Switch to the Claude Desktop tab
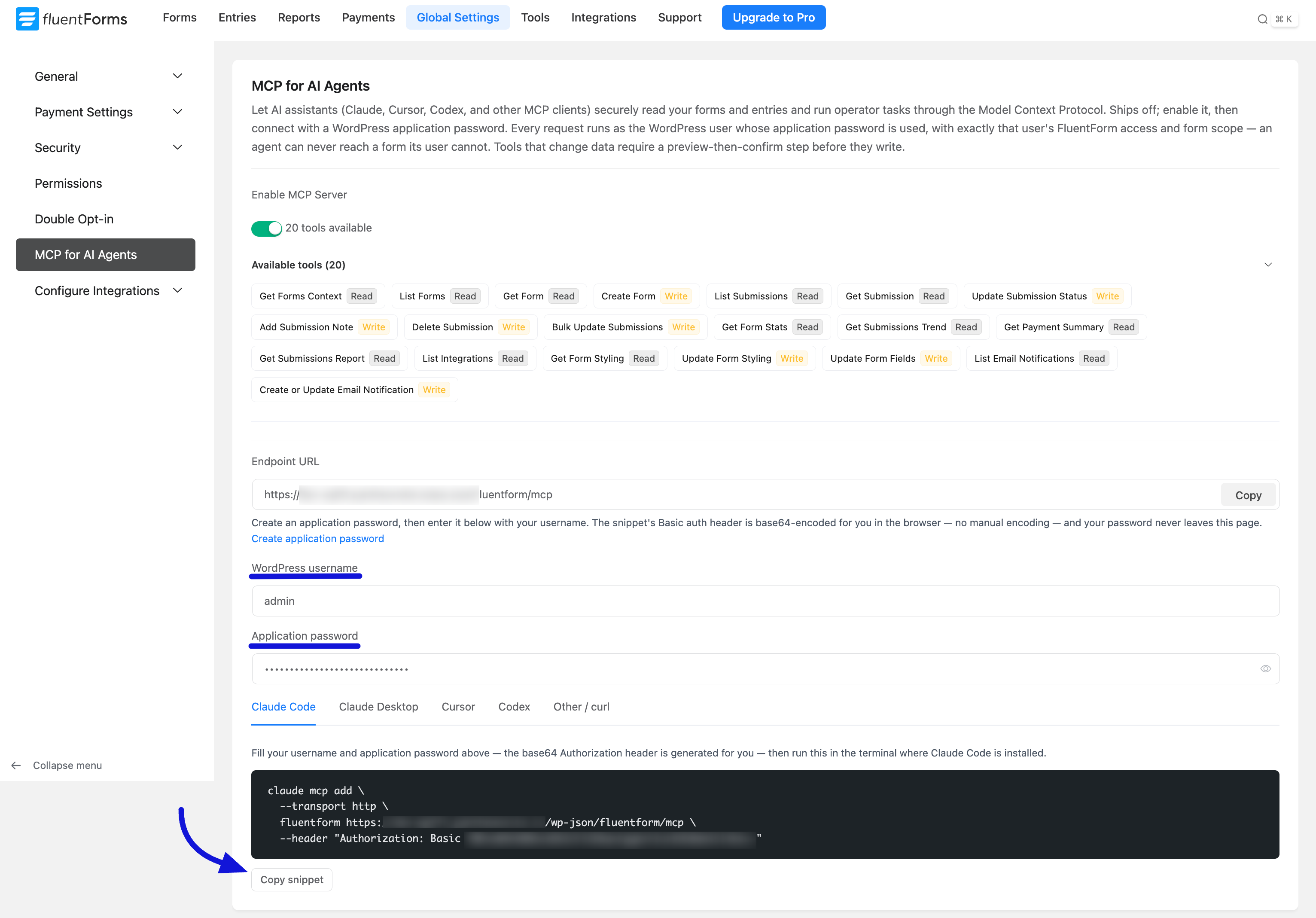 (378, 707)
